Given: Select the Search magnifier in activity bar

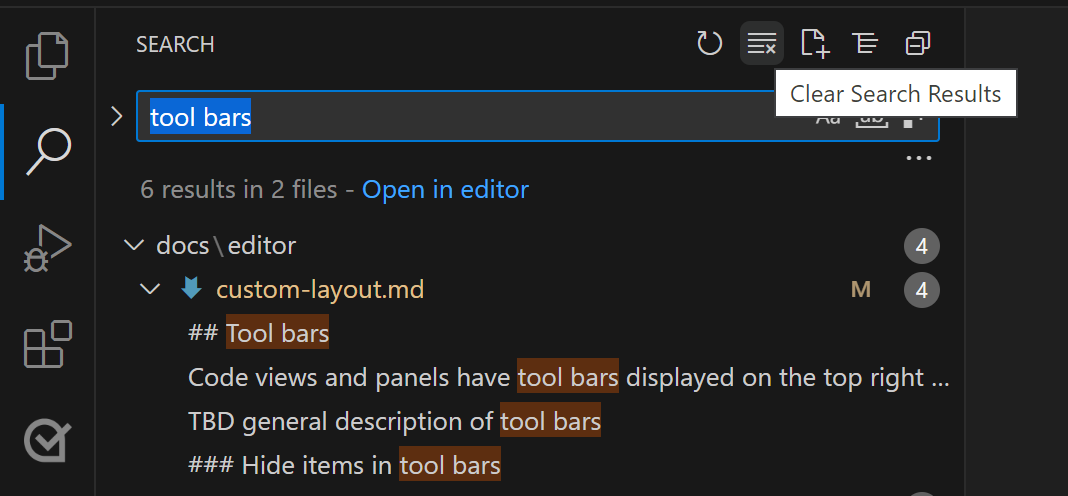Looking at the screenshot, I should pos(47,151).
